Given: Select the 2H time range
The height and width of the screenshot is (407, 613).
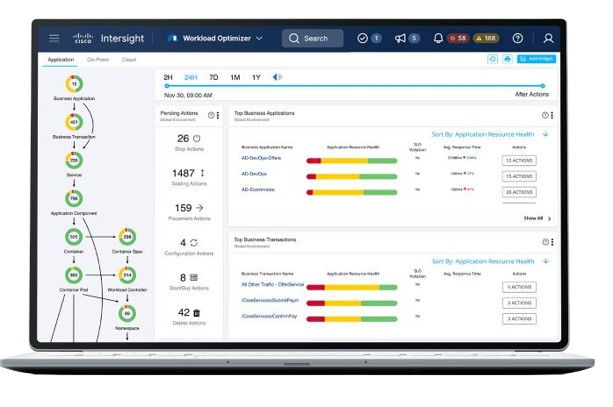Looking at the screenshot, I should pos(168,77).
